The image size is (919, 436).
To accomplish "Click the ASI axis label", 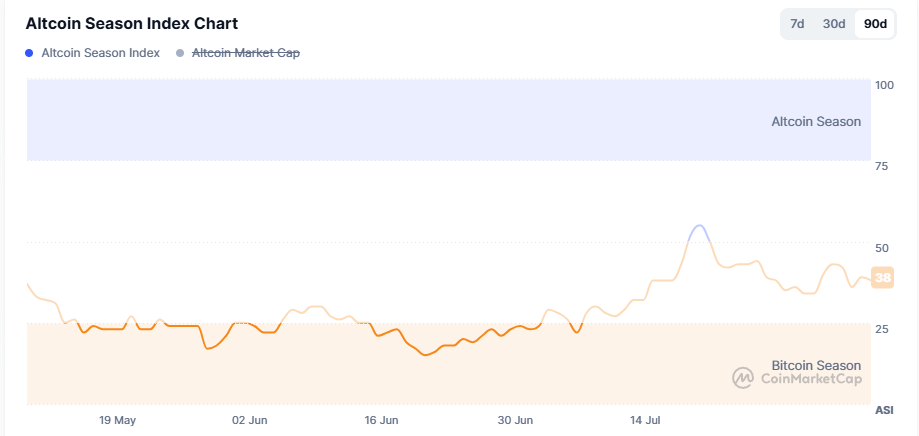I will coord(884,410).
